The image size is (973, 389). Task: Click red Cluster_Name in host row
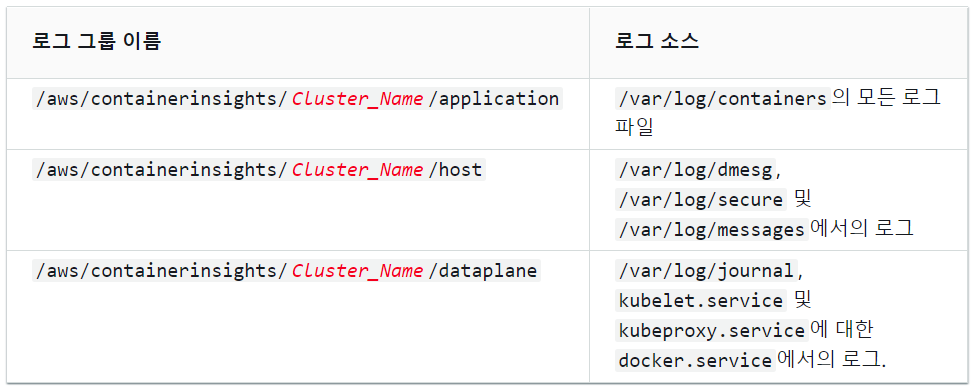357,169
